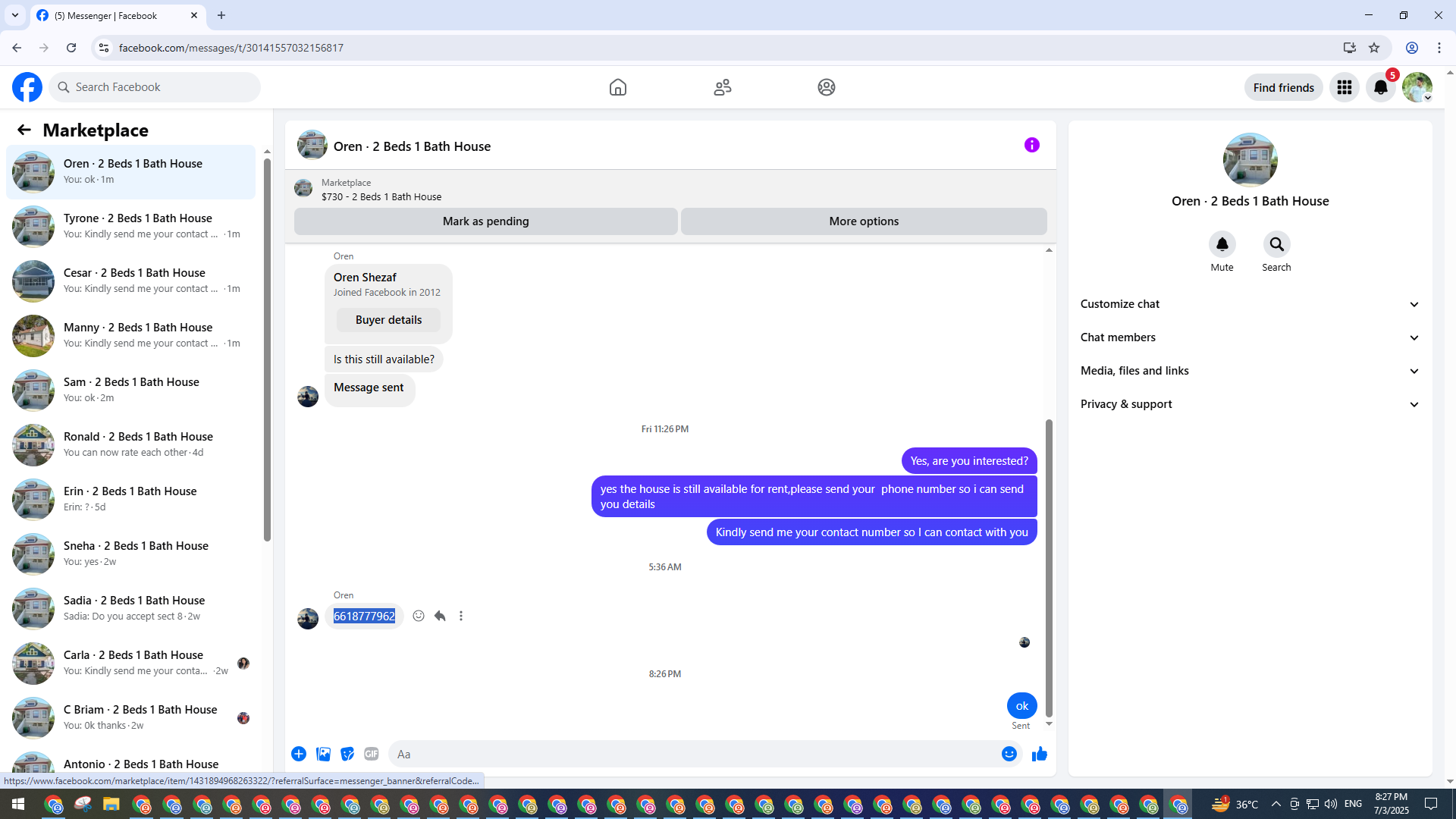Image resolution: width=1456 pixels, height=819 pixels.
Task: Mute this conversation with bell icon
Action: [x=1222, y=244]
